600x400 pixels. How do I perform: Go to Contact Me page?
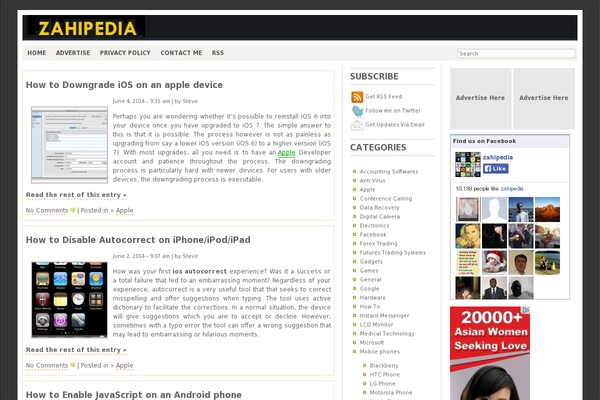tap(181, 53)
